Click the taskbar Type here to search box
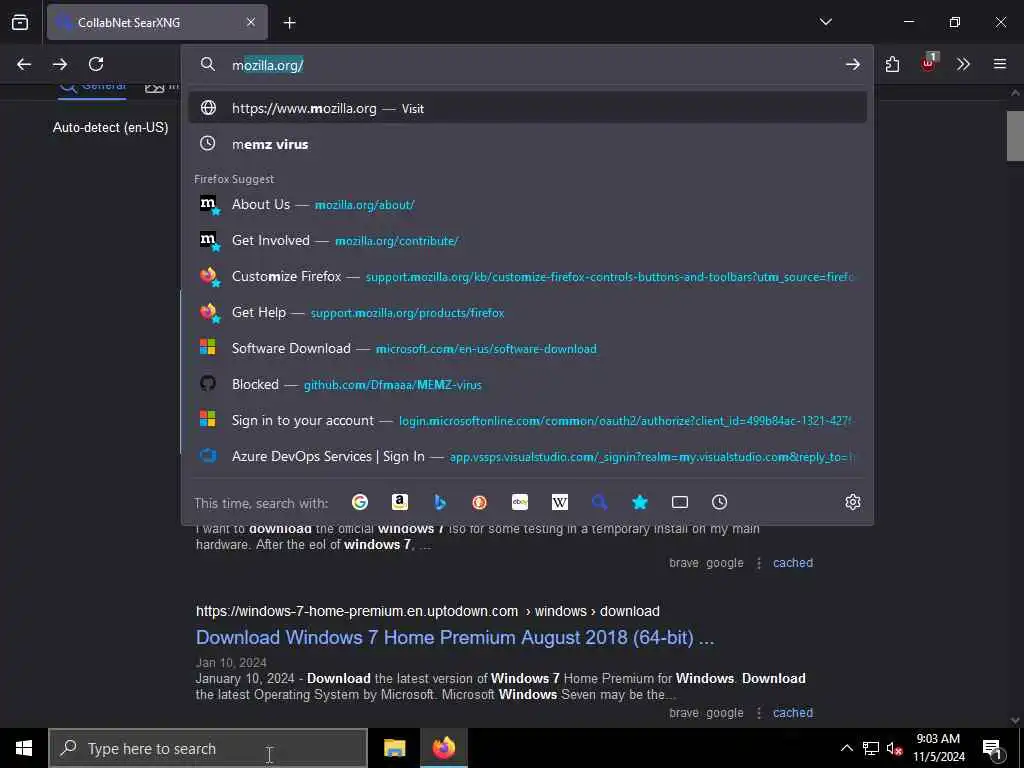Screen dimensions: 1024x768 pos(208,748)
